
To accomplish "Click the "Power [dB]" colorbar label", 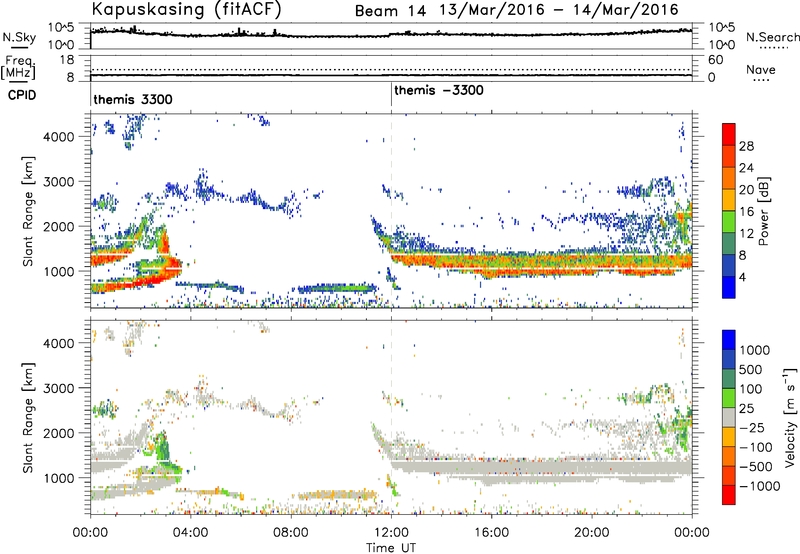I will [x=763, y=211].
